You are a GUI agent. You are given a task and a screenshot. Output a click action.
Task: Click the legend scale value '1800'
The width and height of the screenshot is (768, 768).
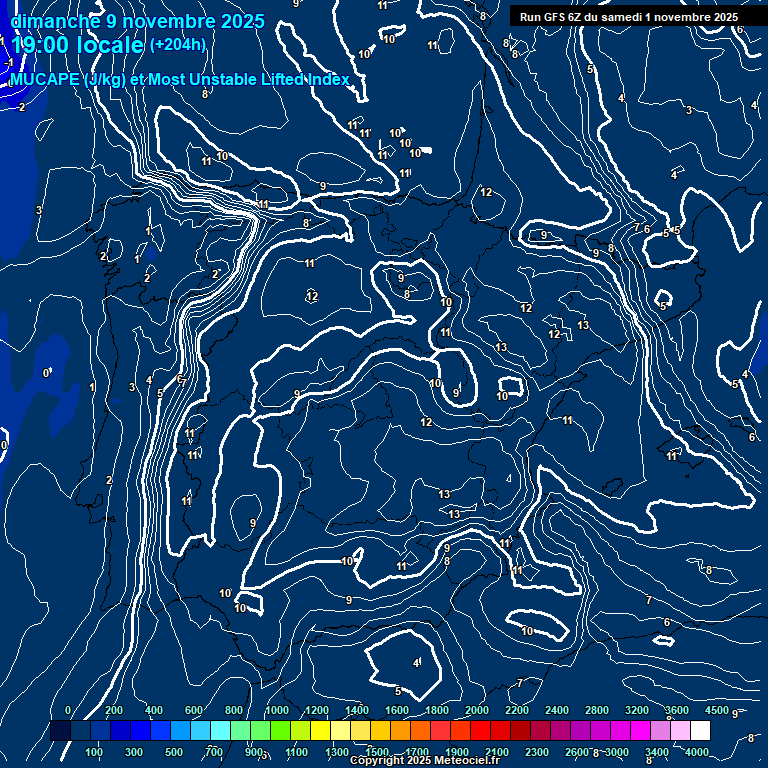coord(437,710)
